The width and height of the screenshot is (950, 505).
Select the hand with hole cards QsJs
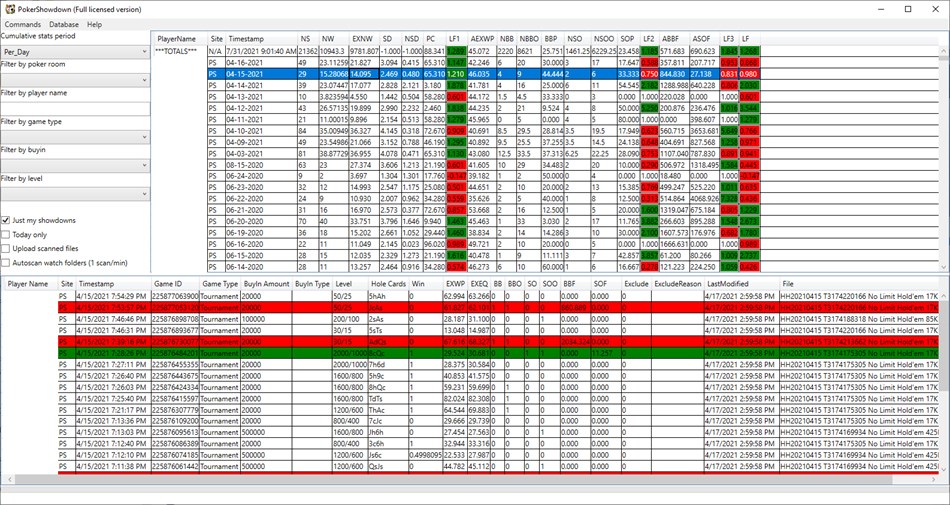click(500, 466)
